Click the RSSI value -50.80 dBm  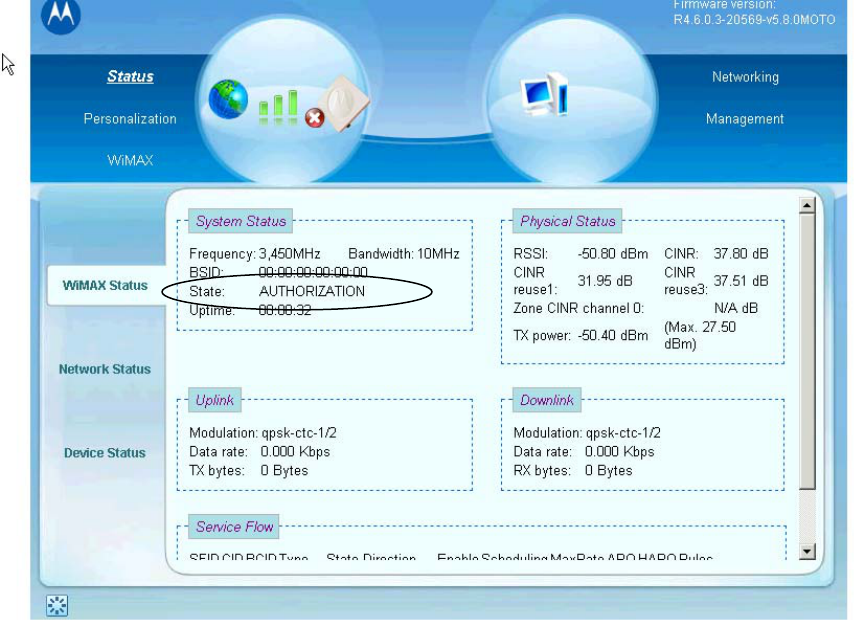pos(613,254)
